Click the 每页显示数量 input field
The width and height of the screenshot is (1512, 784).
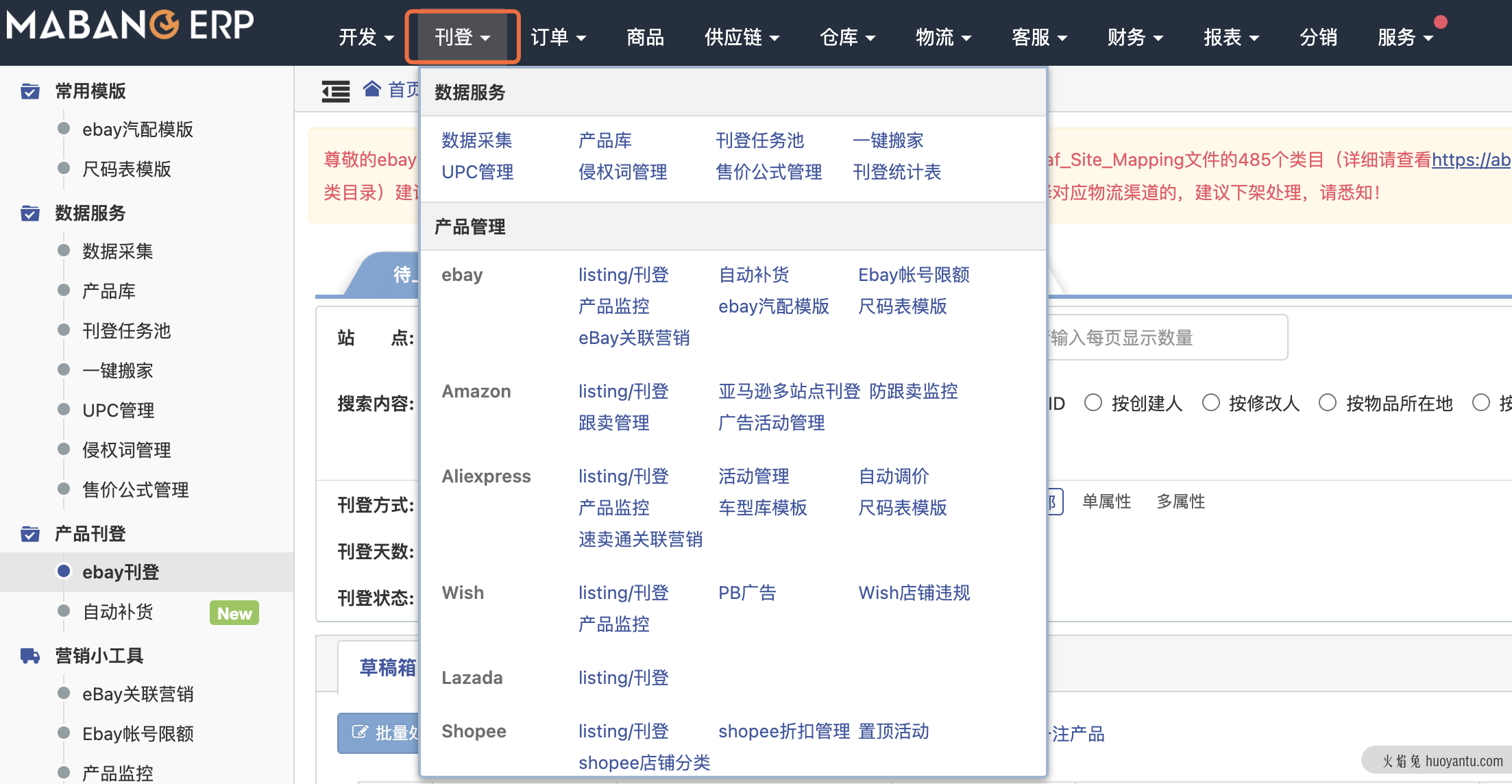click(1167, 337)
